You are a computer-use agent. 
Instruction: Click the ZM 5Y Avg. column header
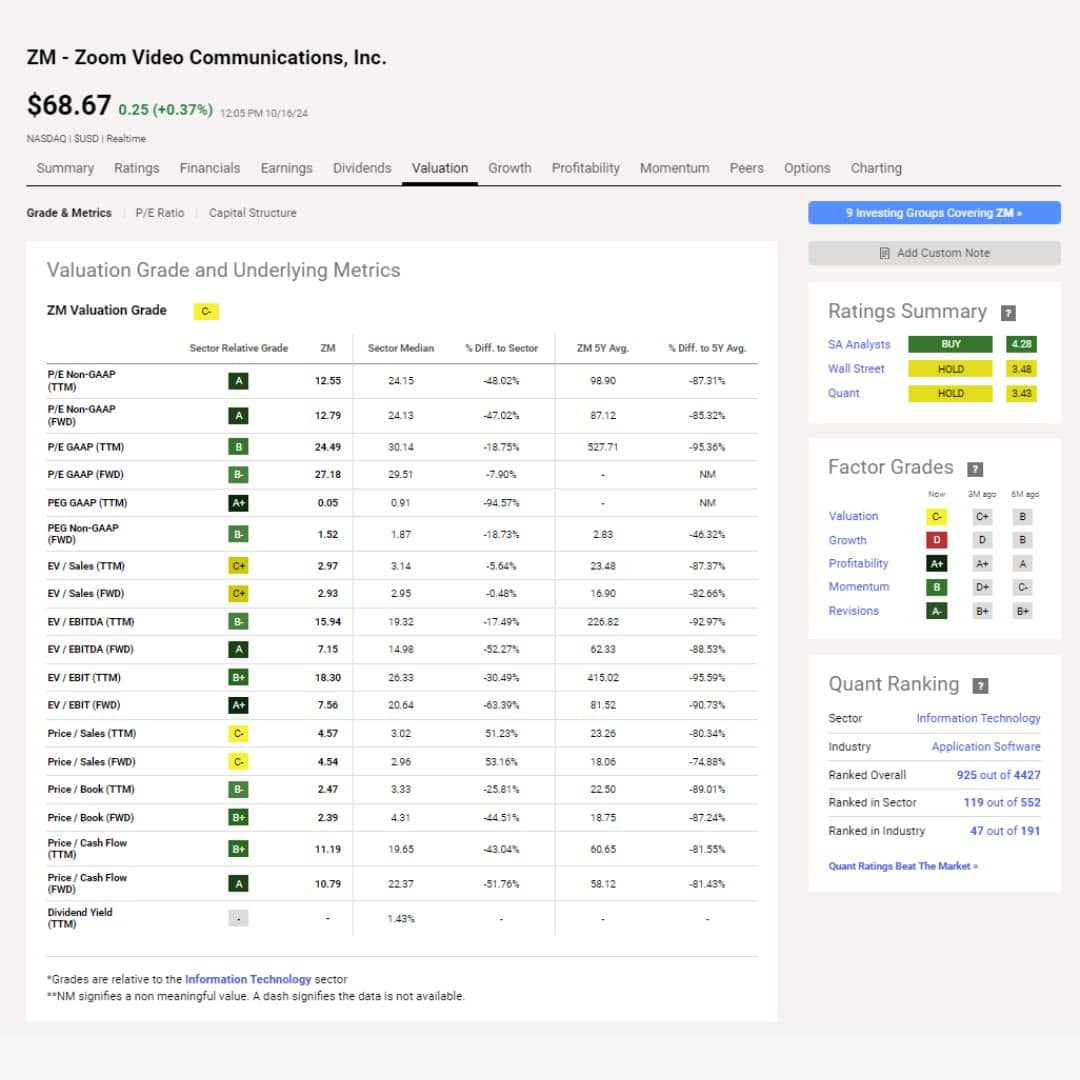coord(603,348)
